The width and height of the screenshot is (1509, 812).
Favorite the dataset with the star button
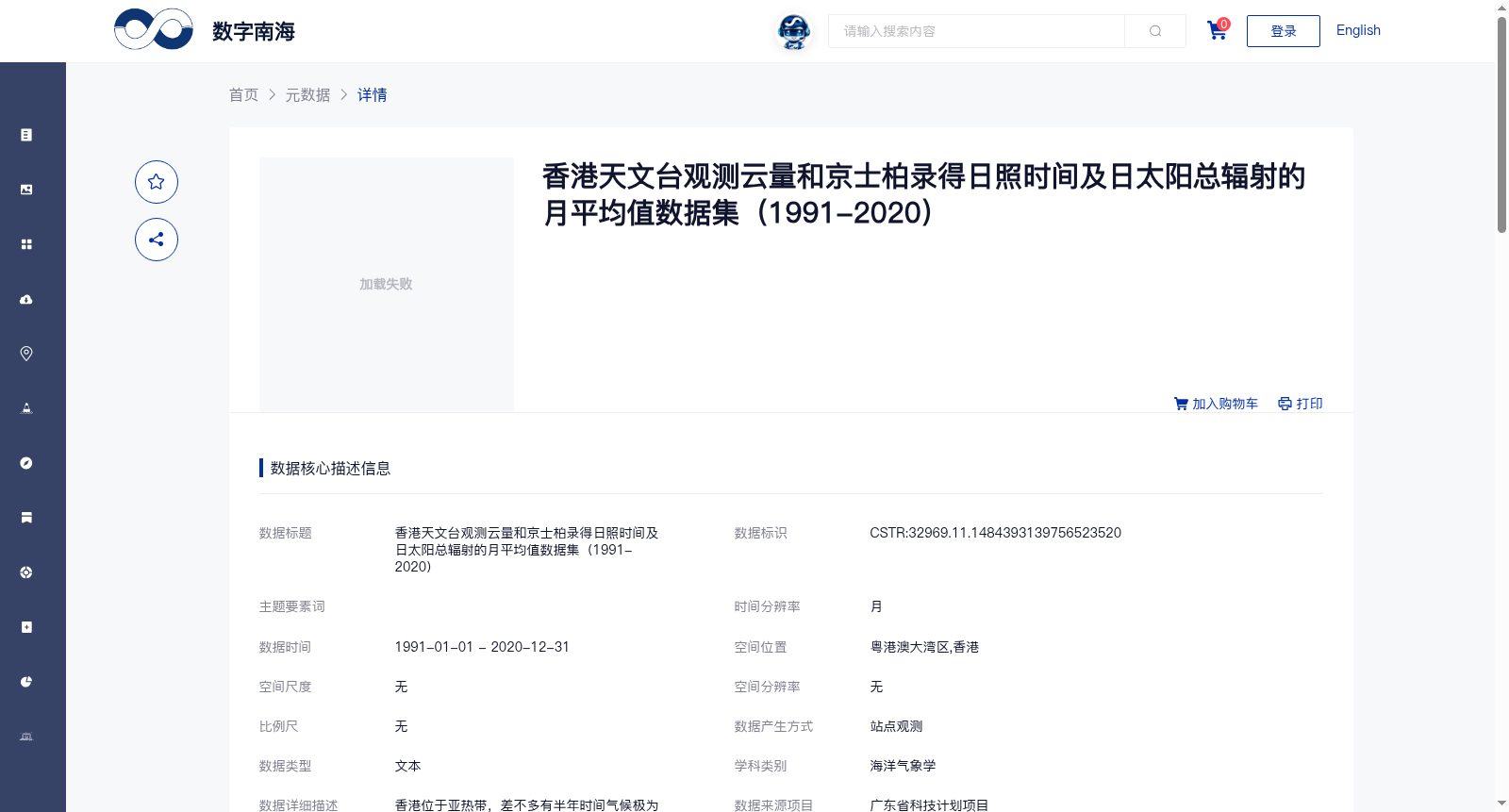click(157, 182)
